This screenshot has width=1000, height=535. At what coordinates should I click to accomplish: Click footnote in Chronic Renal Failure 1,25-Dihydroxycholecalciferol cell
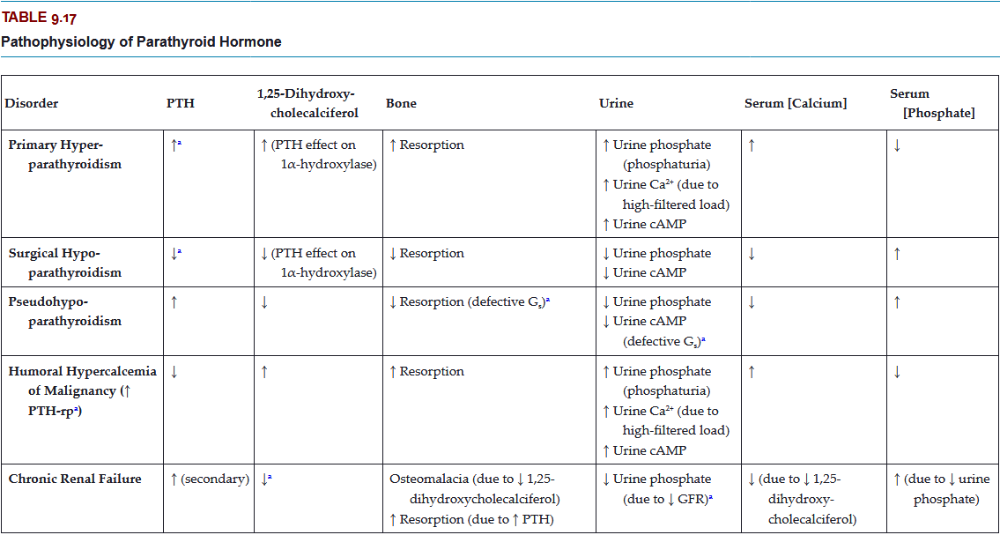[269, 478]
